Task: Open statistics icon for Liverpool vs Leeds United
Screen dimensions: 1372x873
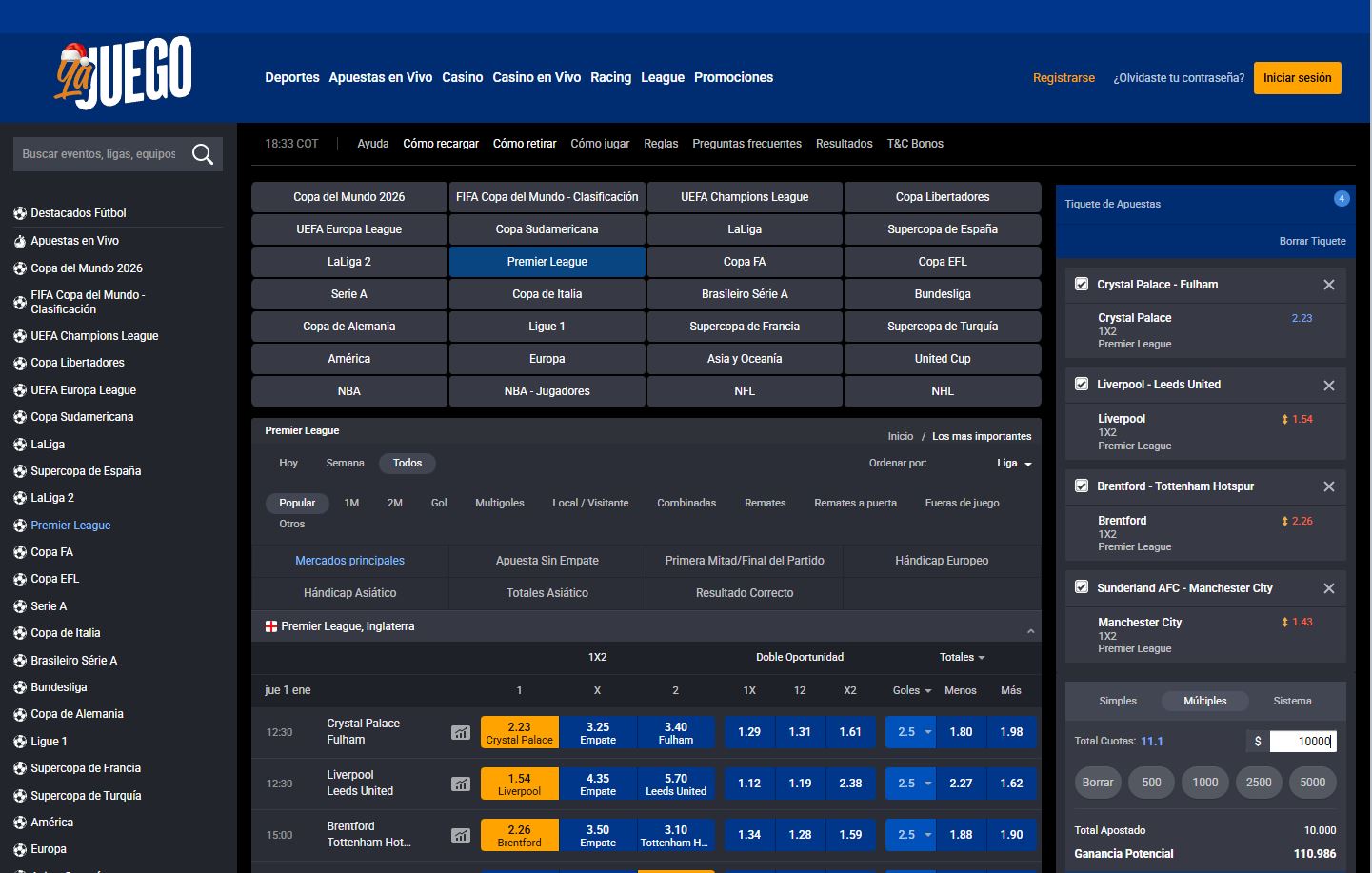Action: point(461,784)
